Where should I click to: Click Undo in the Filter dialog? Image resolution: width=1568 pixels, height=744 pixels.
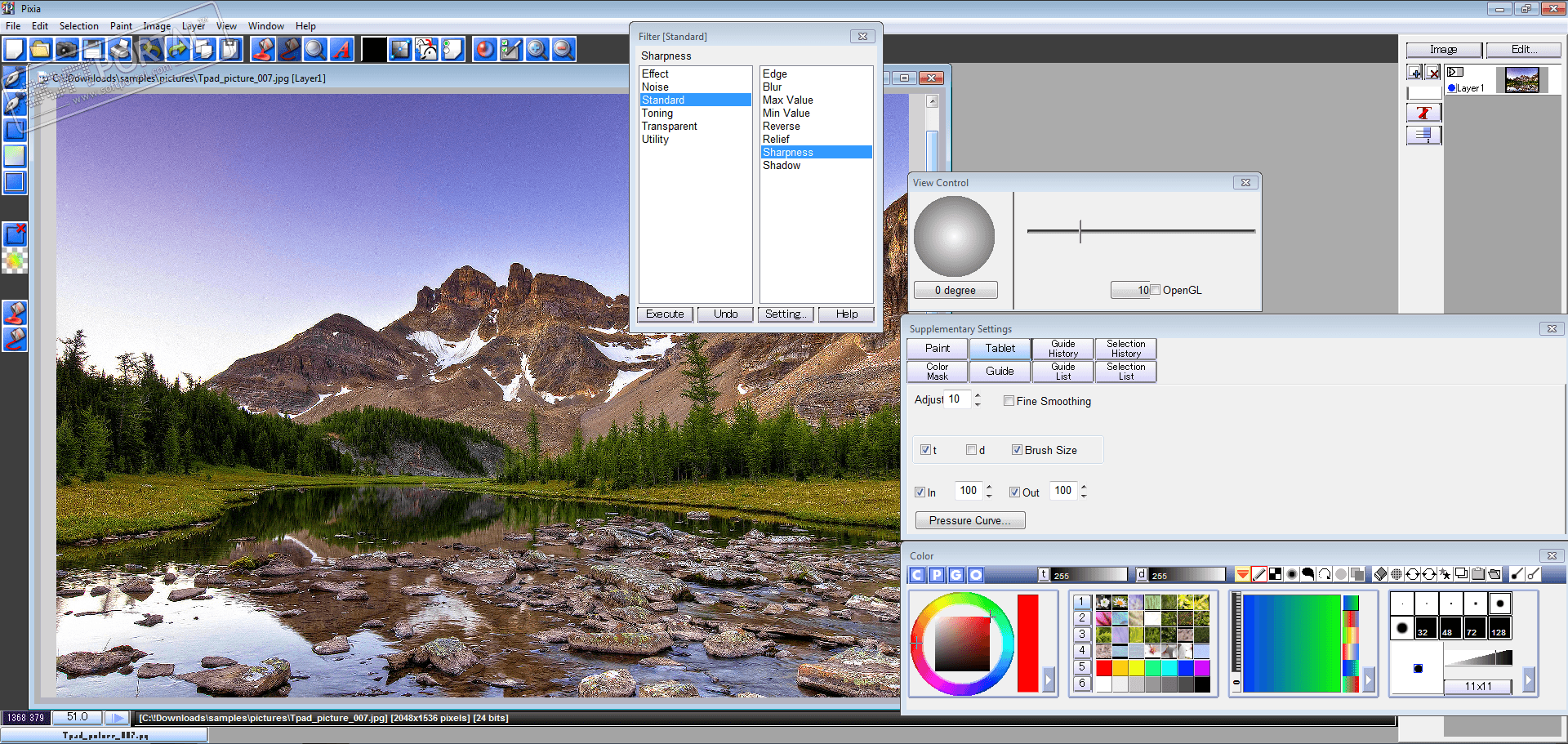coord(725,314)
